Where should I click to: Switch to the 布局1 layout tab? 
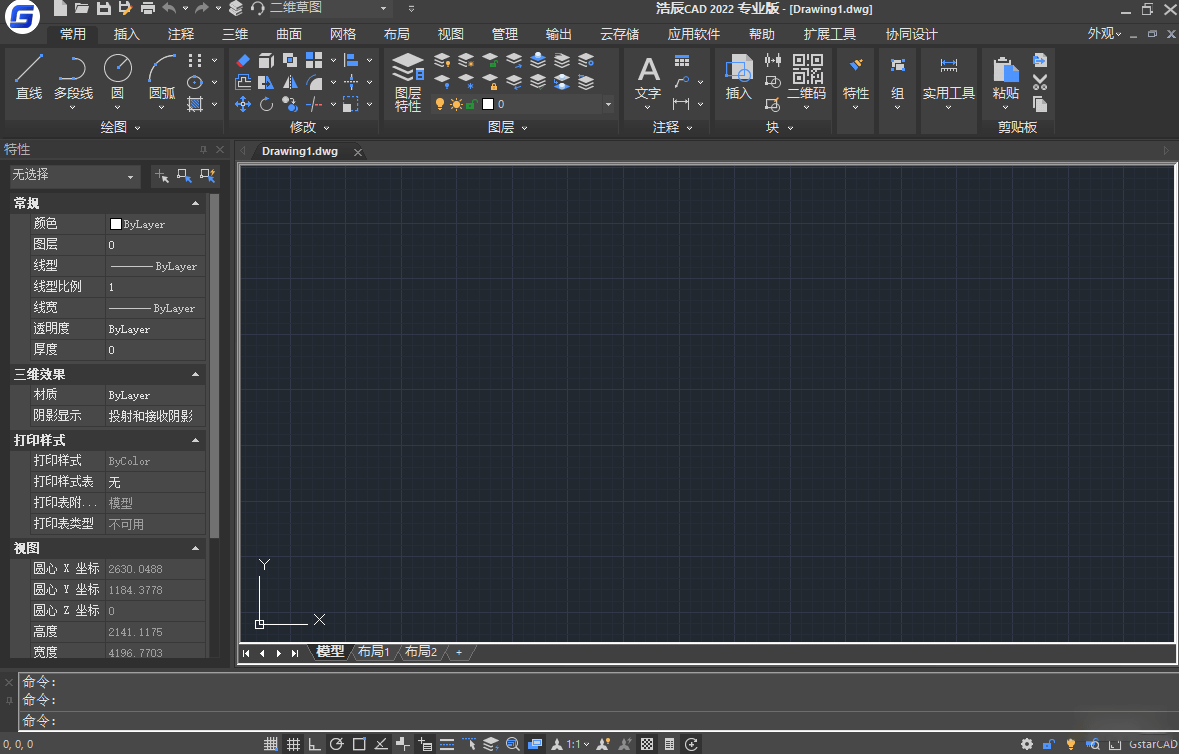(x=374, y=652)
